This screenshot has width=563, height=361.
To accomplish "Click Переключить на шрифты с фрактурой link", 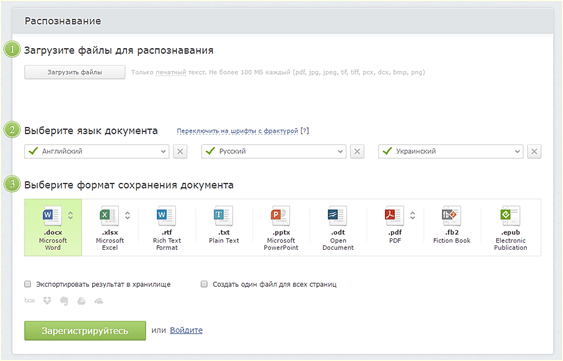I will point(237,131).
